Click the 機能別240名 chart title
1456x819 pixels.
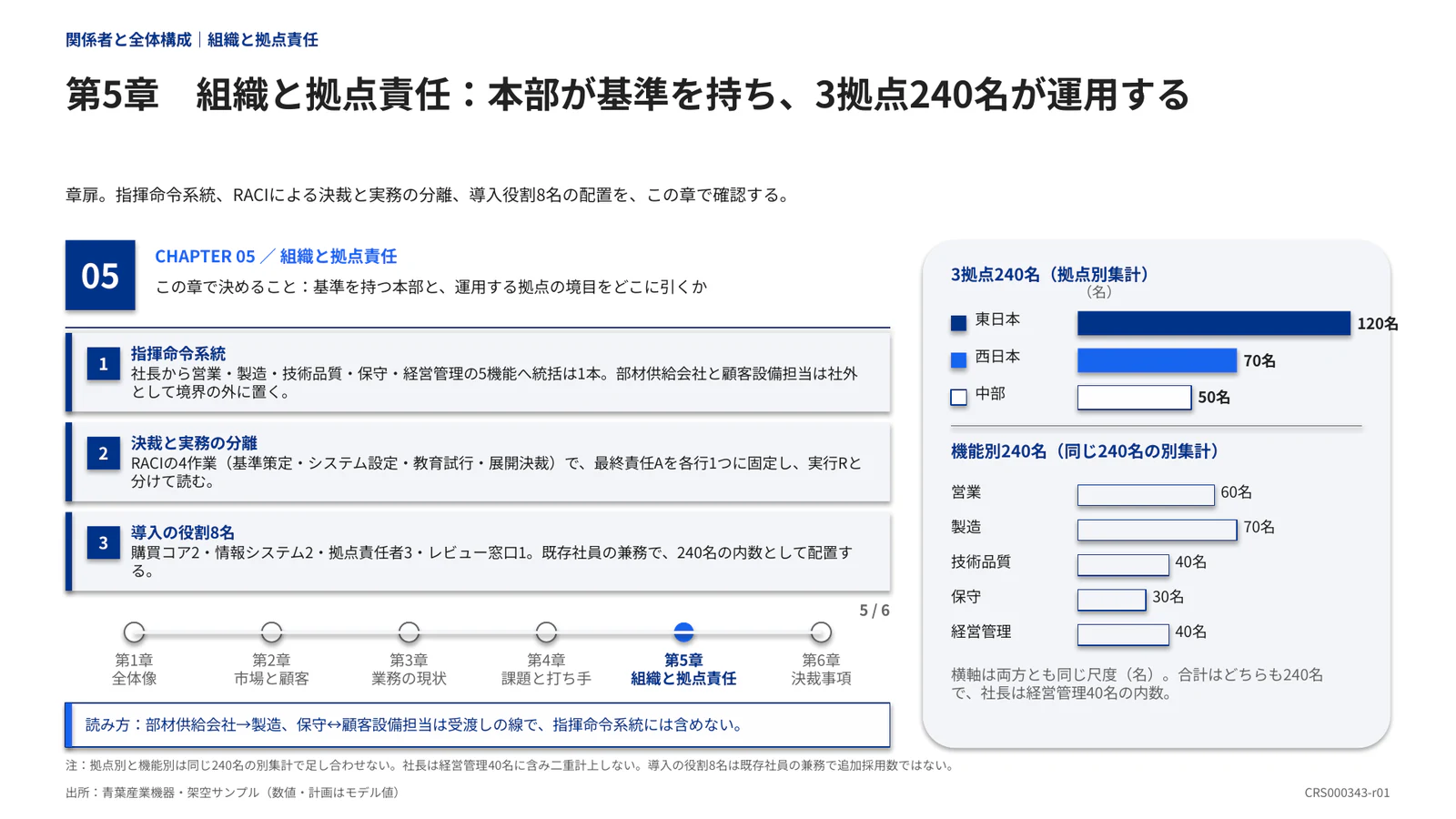tap(1087, 451)
